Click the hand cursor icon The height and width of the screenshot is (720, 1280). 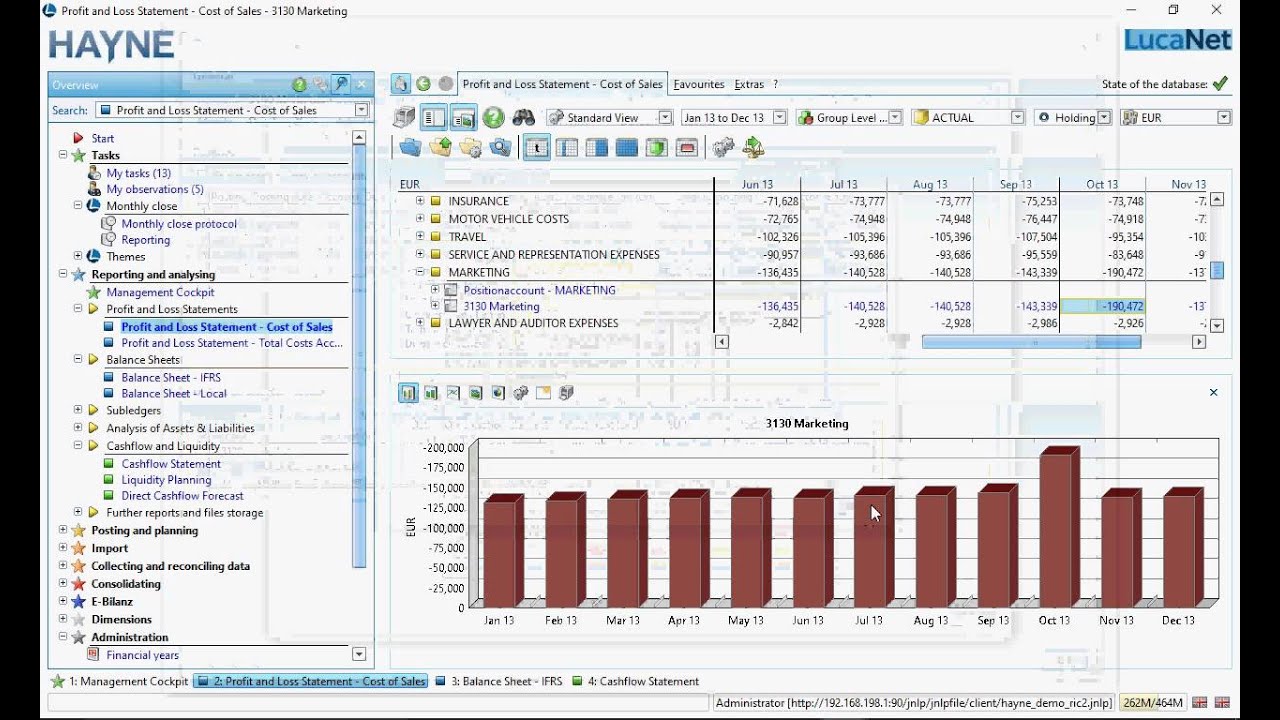pyautogui.click(x=400, y=84)
